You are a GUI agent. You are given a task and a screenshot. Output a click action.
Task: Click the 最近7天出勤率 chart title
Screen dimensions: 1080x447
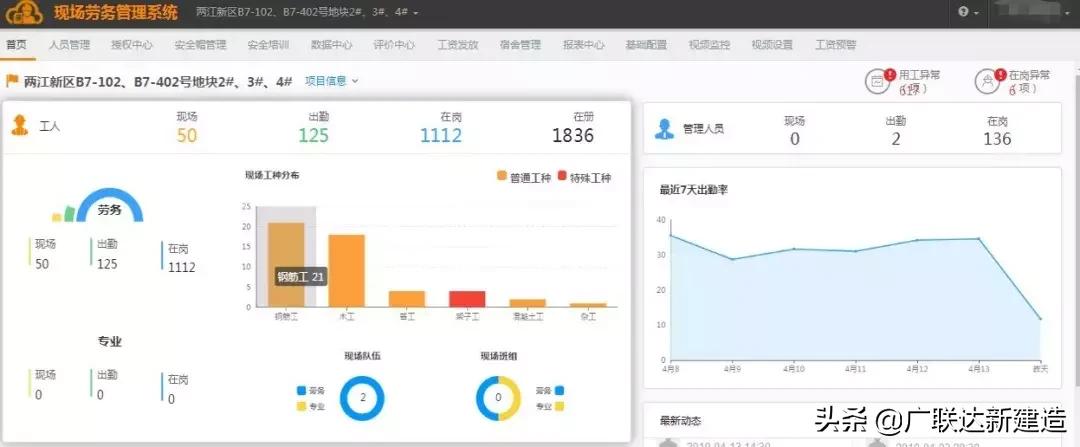pos(694,190)
